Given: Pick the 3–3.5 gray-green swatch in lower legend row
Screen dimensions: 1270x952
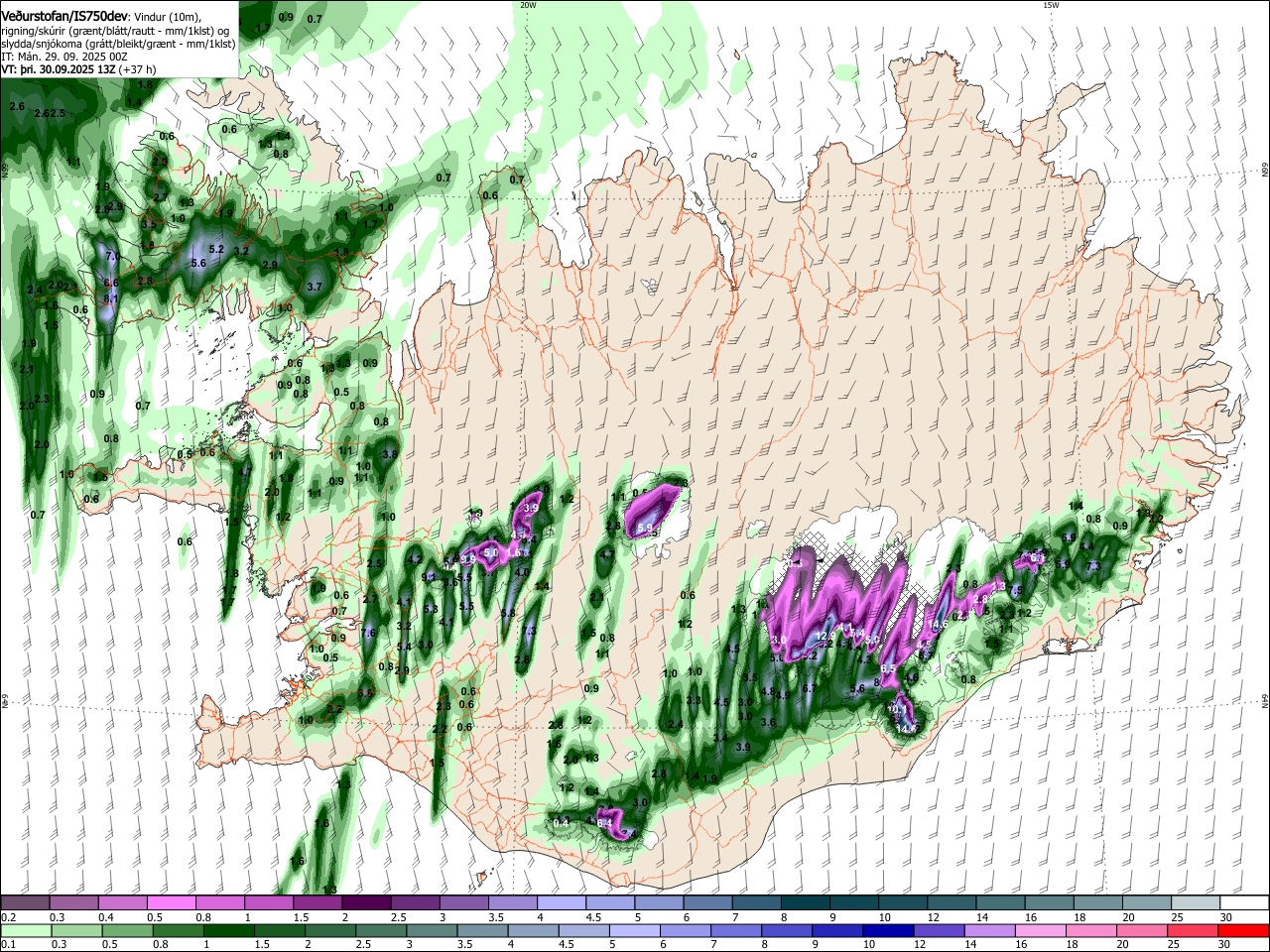Looking at the screenshot, I should pos(434,930).
